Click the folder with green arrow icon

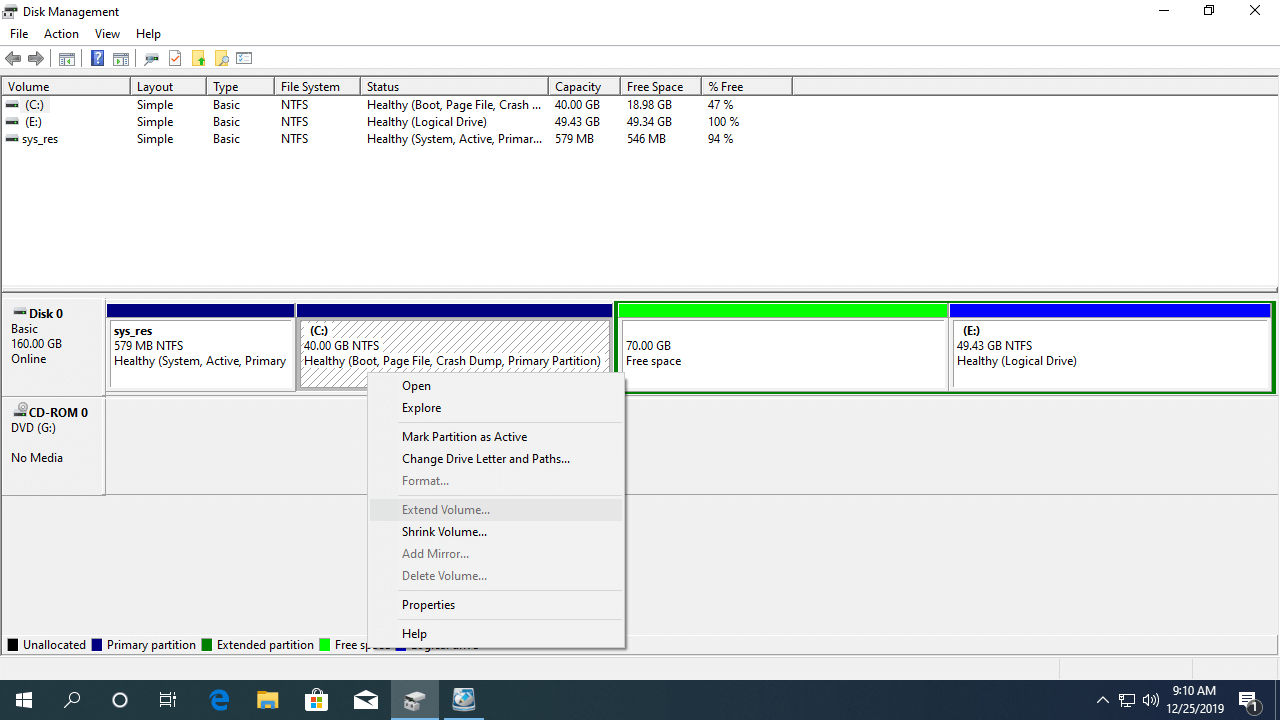point(199,59)
